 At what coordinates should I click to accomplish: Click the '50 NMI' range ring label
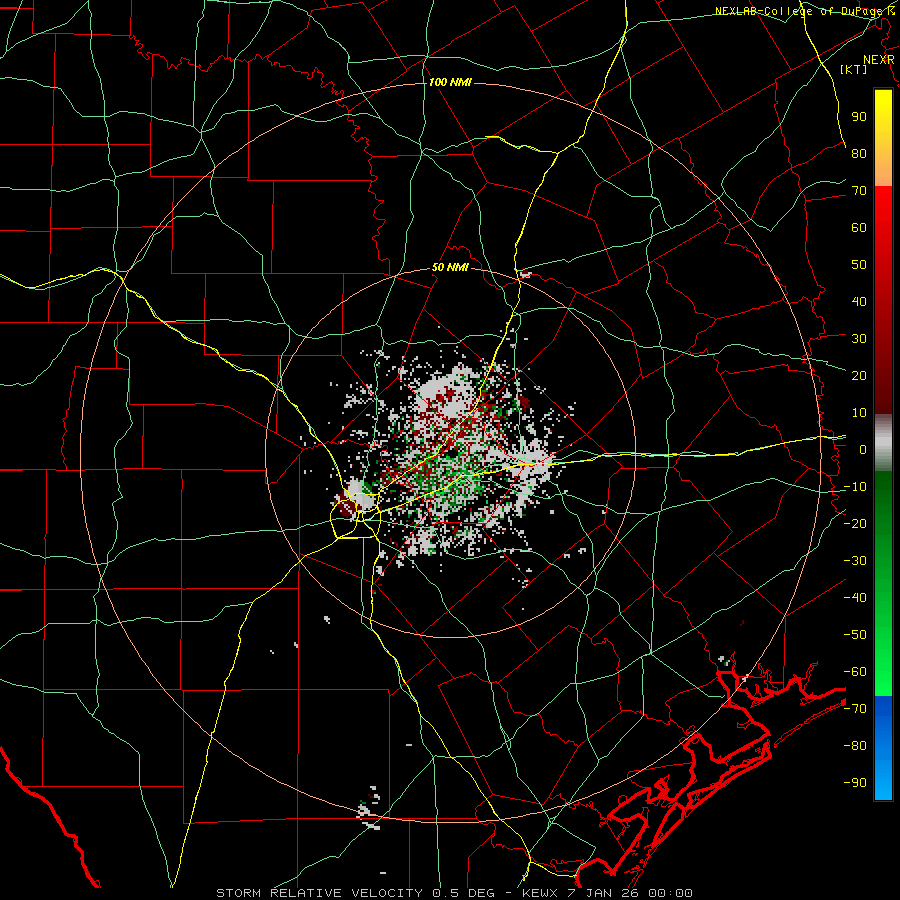(450, 267)
